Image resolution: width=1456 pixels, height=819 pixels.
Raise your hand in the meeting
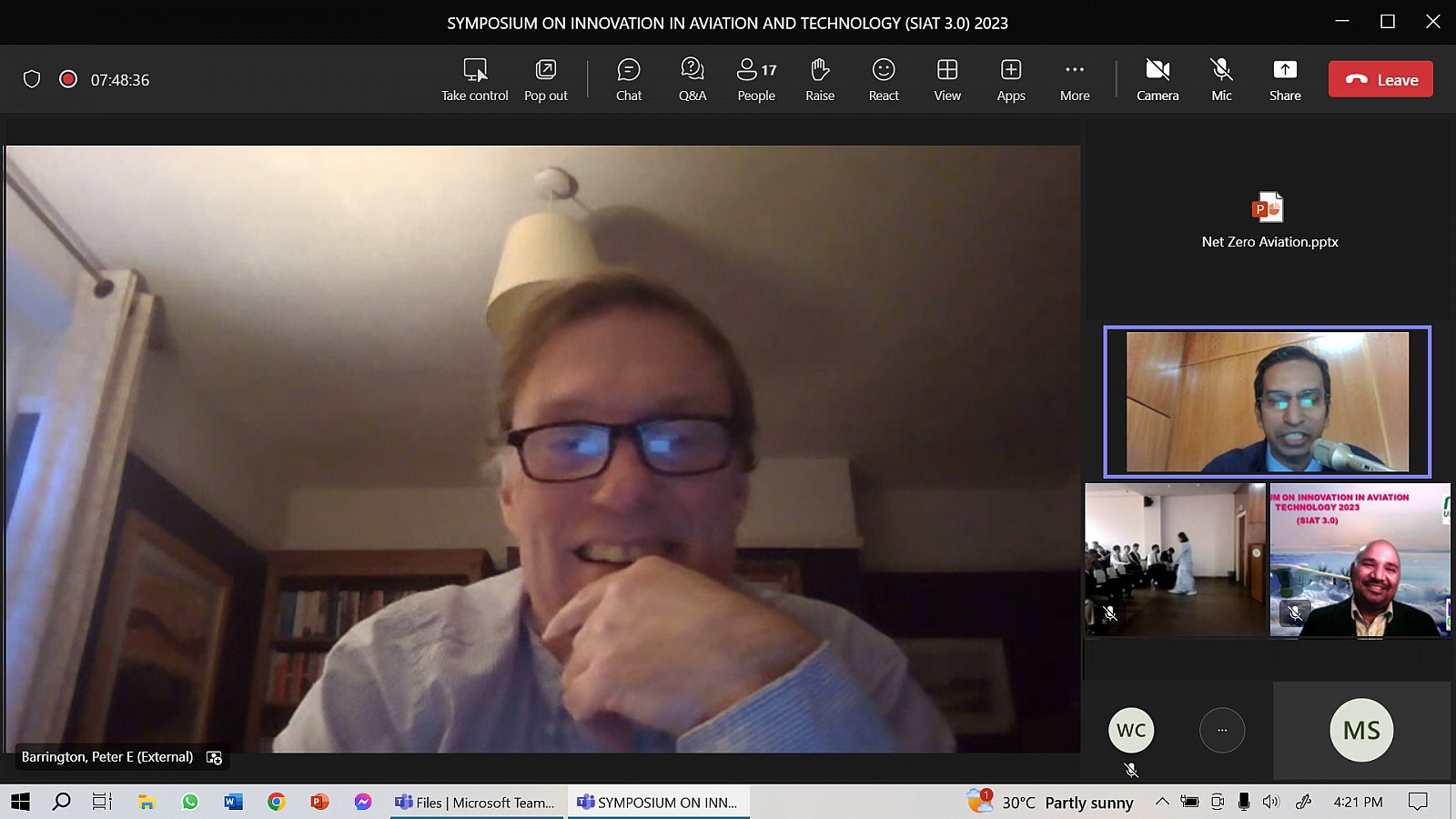click(819, 79)
